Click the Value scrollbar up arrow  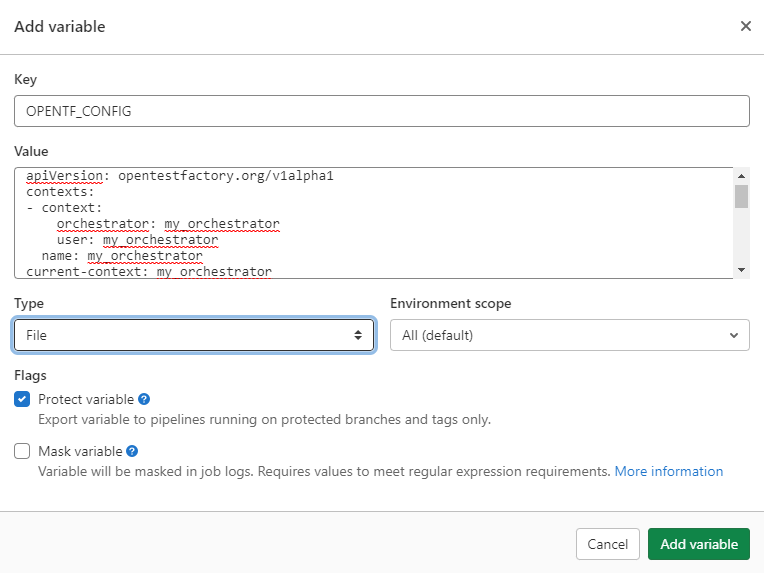[x=742, y=176]
